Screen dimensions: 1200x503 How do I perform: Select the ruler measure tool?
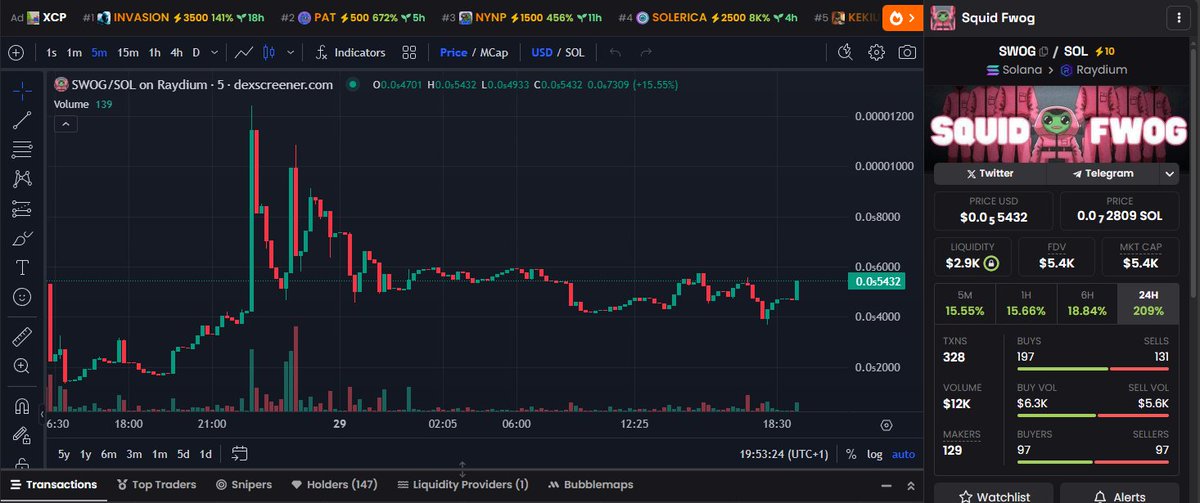tap(22, 336)
